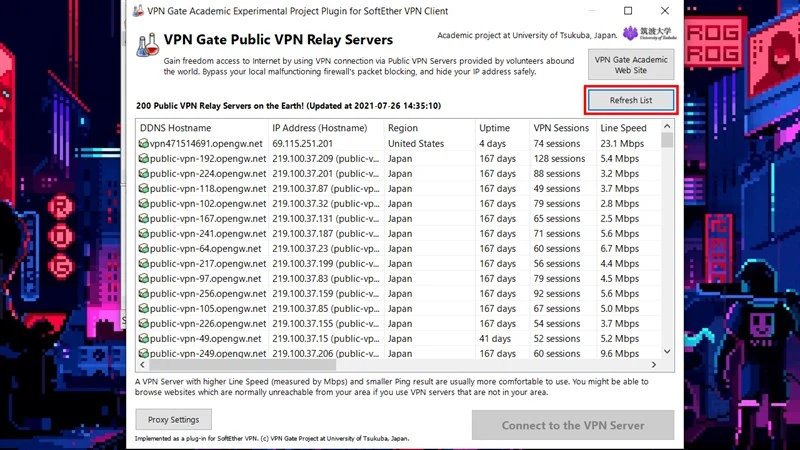
Task: Click server icon for public-vpn-217.opengw.net
Action: tap(143, 263)
